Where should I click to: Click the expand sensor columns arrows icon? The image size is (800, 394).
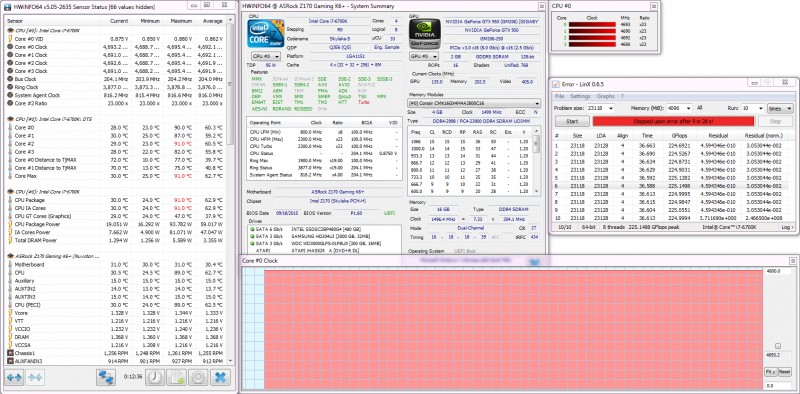pyautogui.click(x=14, y=378)
